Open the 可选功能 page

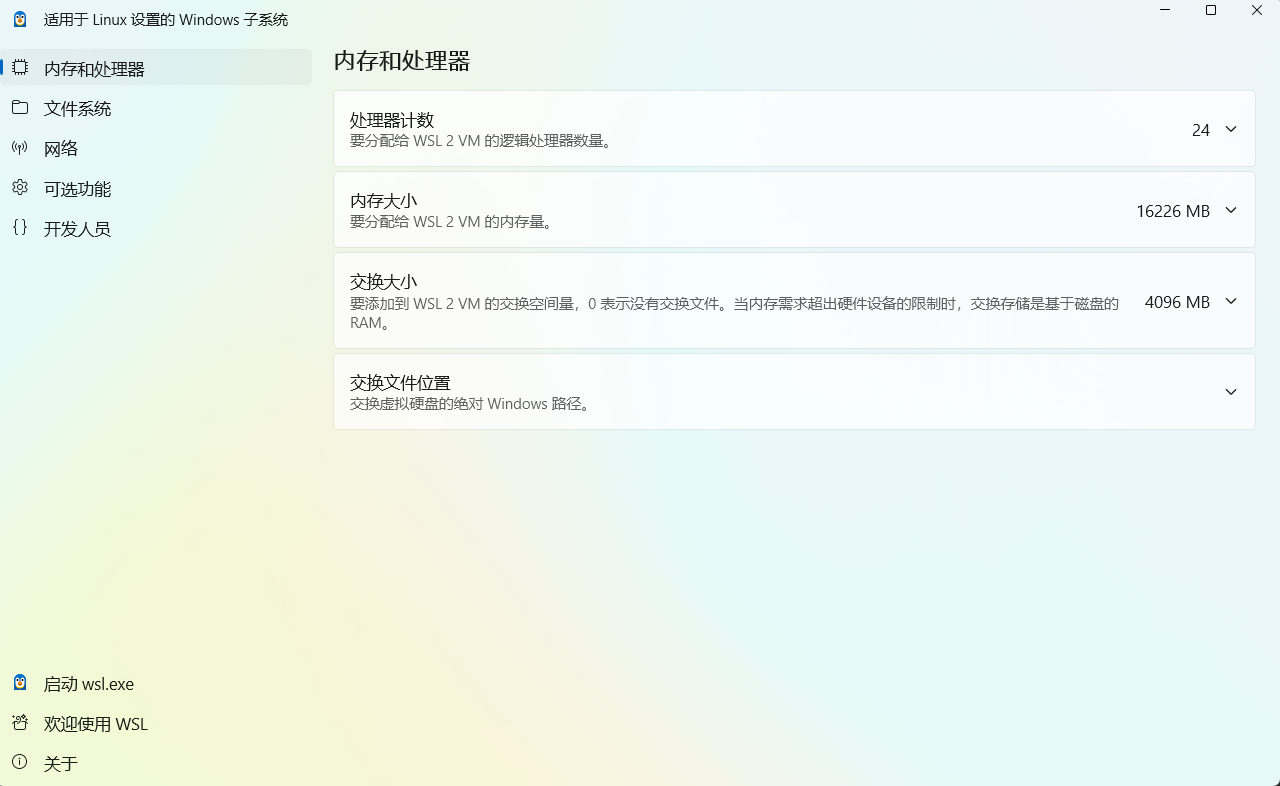(157, 188)
